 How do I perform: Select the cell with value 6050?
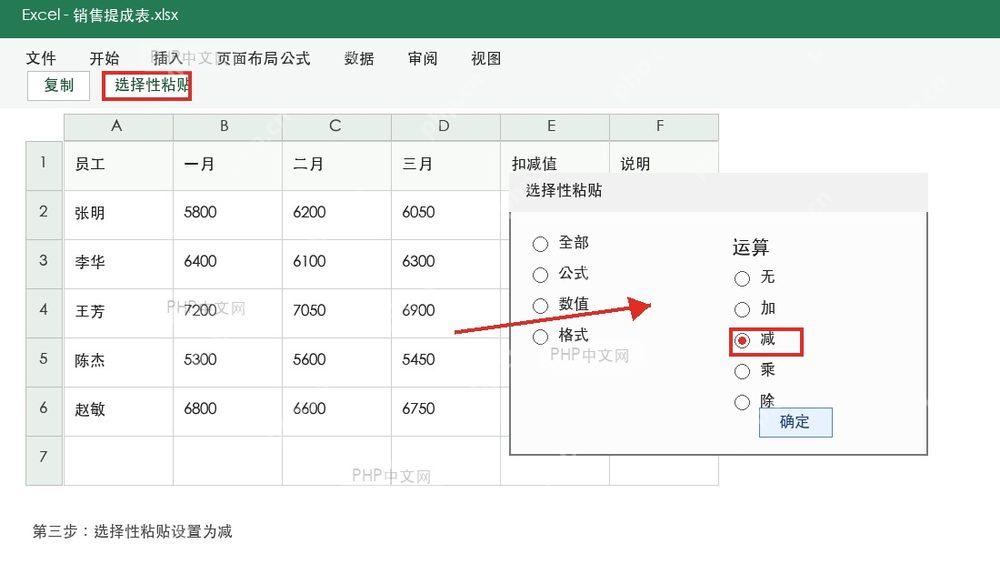point(446,214)
